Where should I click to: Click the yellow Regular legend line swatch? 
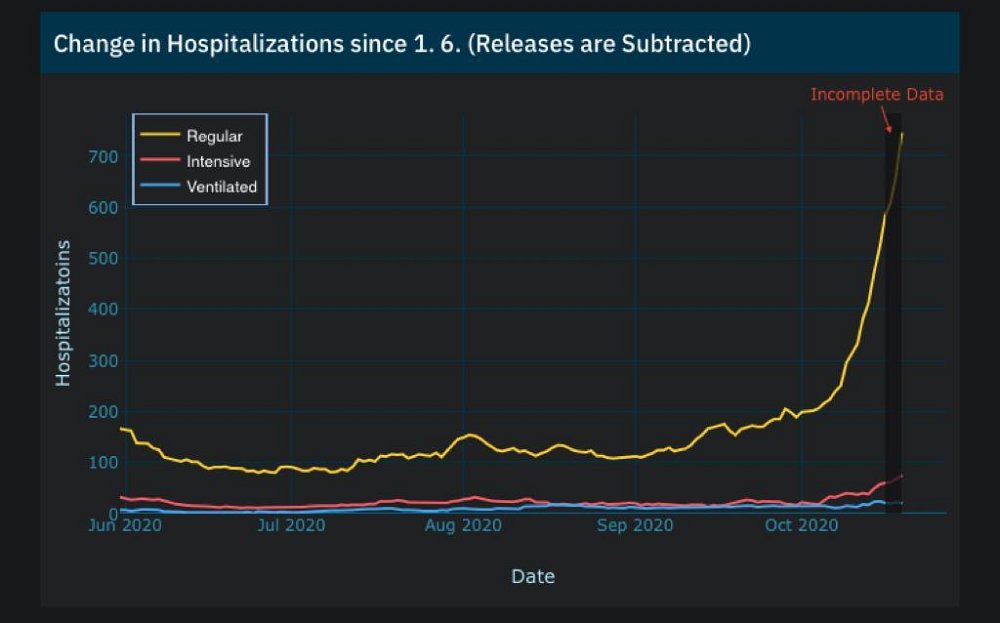point(160,136)
